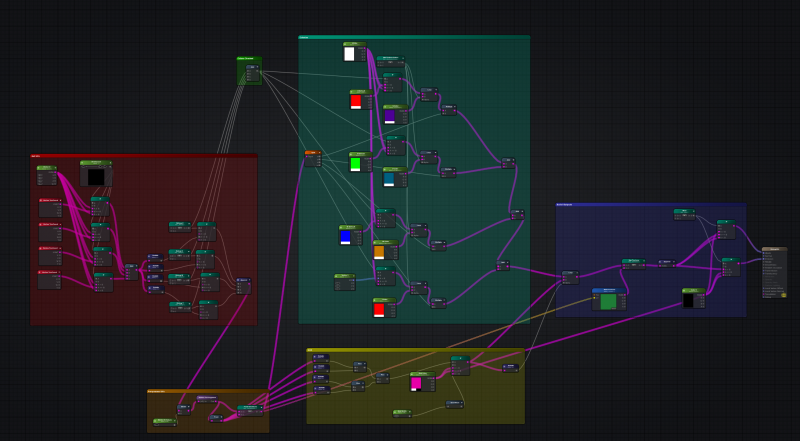Click the bright green swatch in teal frame

pos(355,163)
